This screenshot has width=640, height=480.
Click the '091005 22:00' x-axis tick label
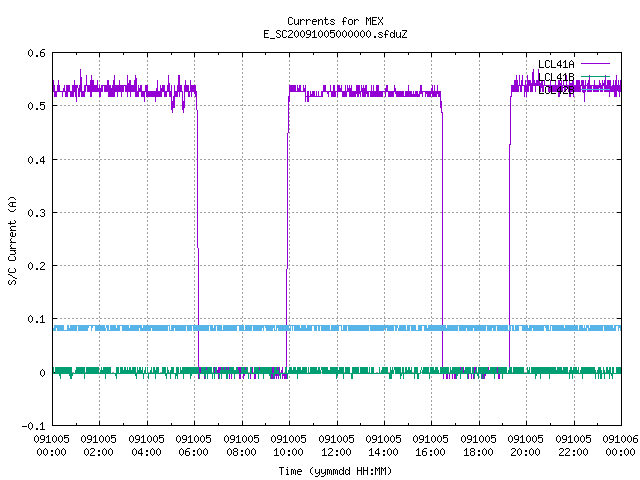(x=573, y=445)
